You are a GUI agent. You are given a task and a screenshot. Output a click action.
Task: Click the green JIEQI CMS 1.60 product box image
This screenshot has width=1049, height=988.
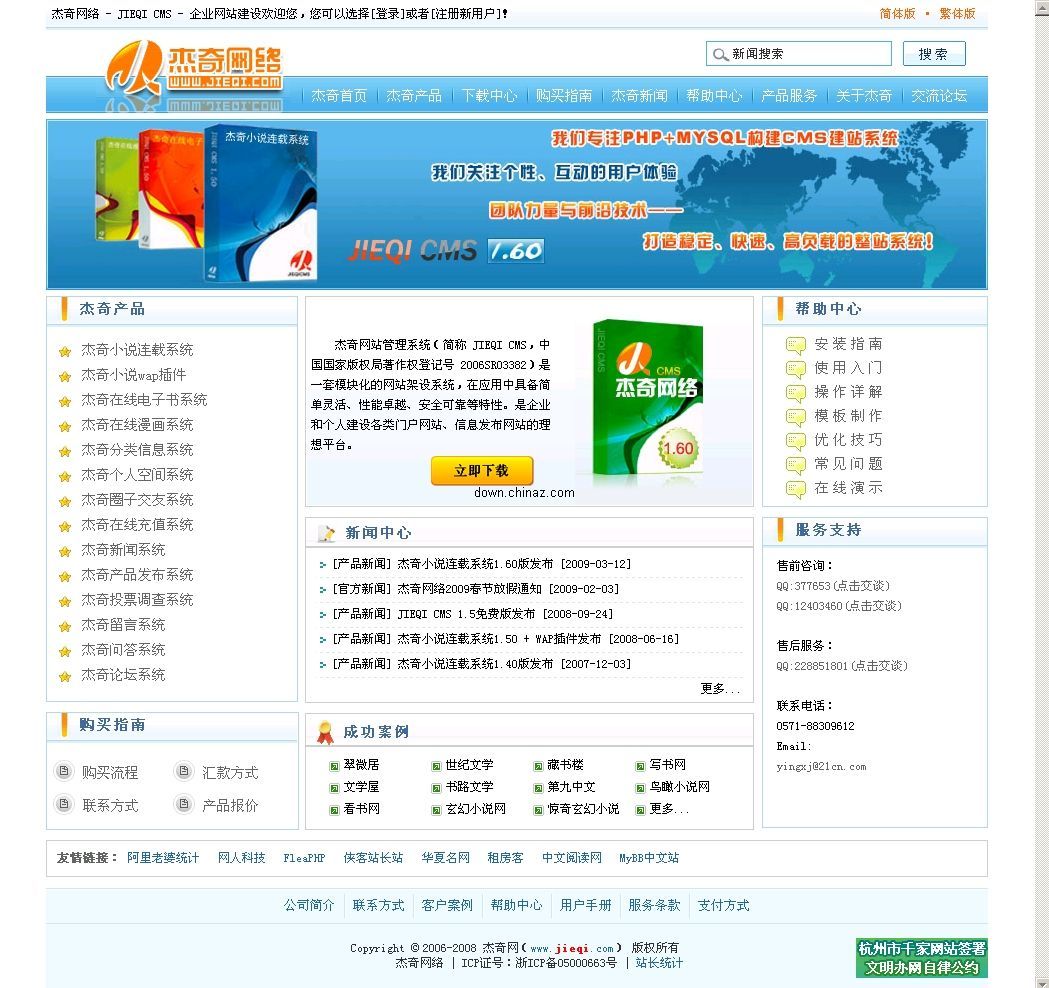[x=645, y=401]
